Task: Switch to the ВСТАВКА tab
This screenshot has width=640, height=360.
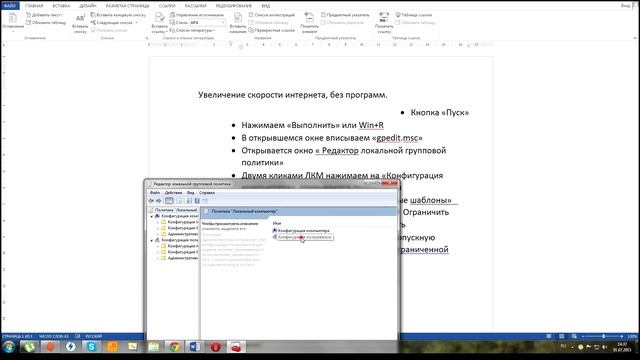Action: pyautogui.click(x=61, y=6)
